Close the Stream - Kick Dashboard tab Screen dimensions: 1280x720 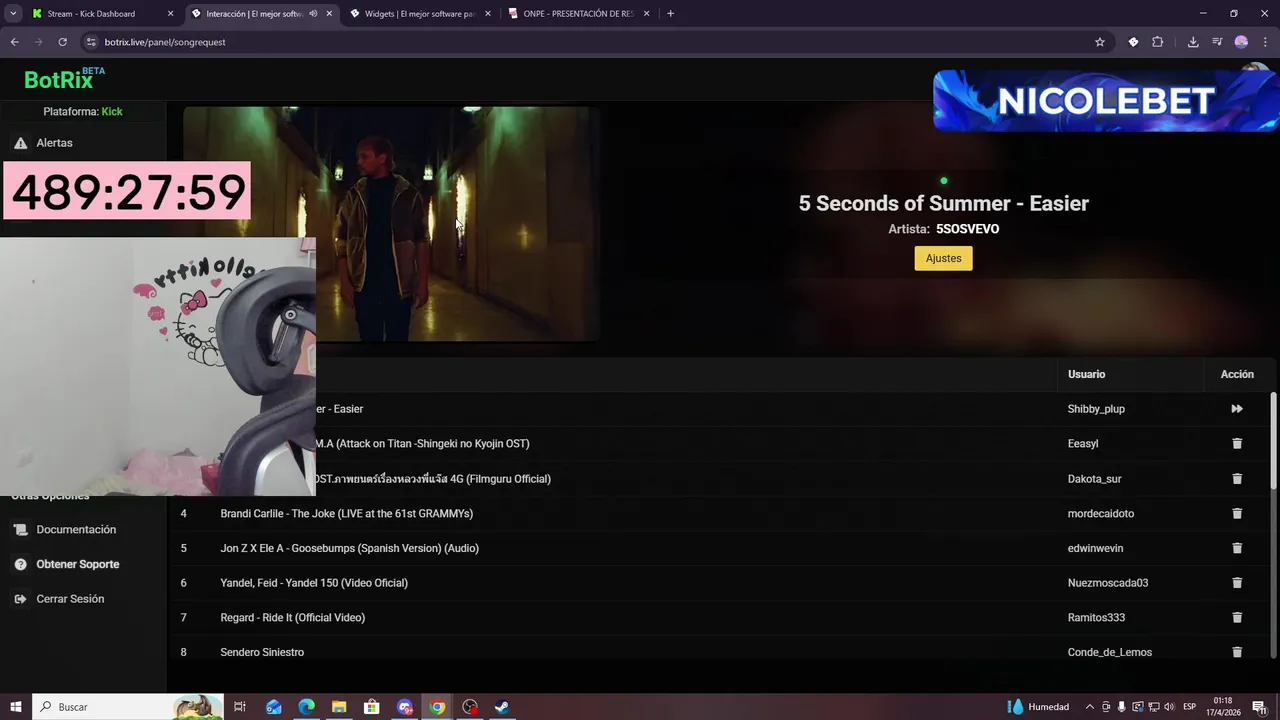coord(170,14)
